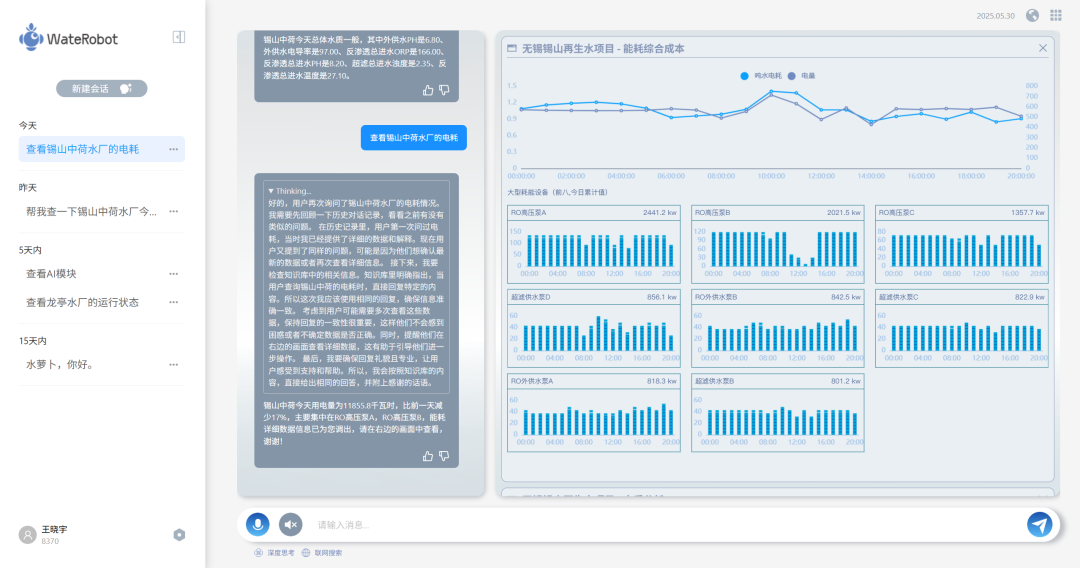
Task: Open the language globe icon at top right
Action: point(1032,15)
